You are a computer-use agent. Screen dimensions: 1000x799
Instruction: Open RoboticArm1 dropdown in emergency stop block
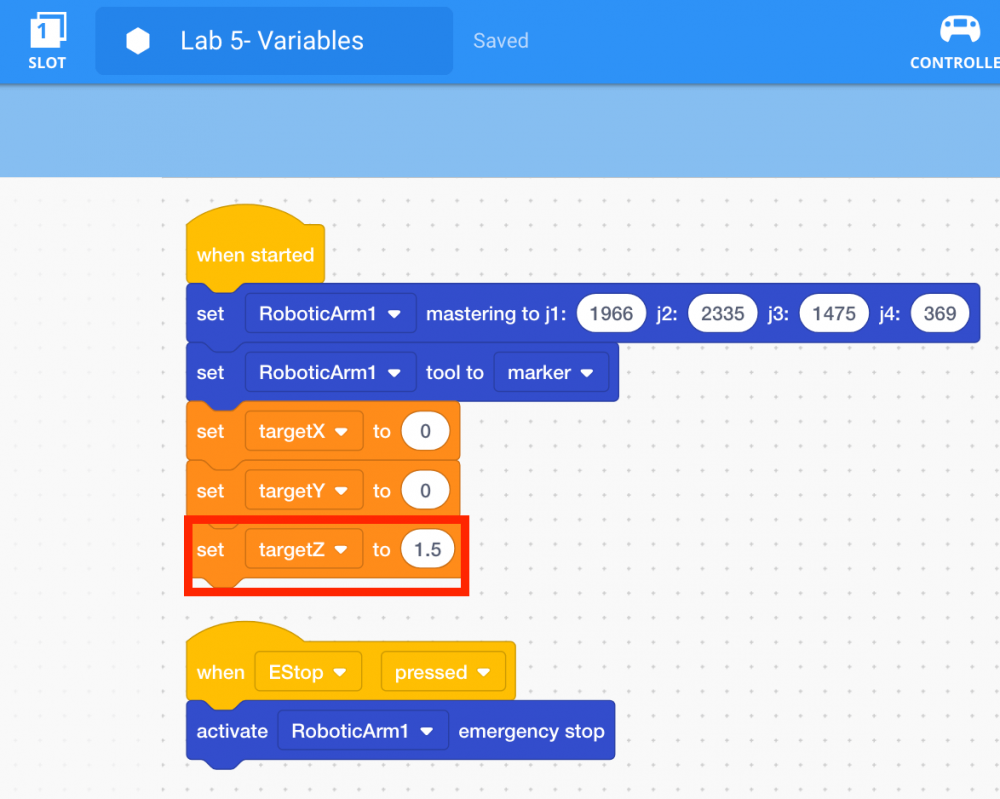362,731
